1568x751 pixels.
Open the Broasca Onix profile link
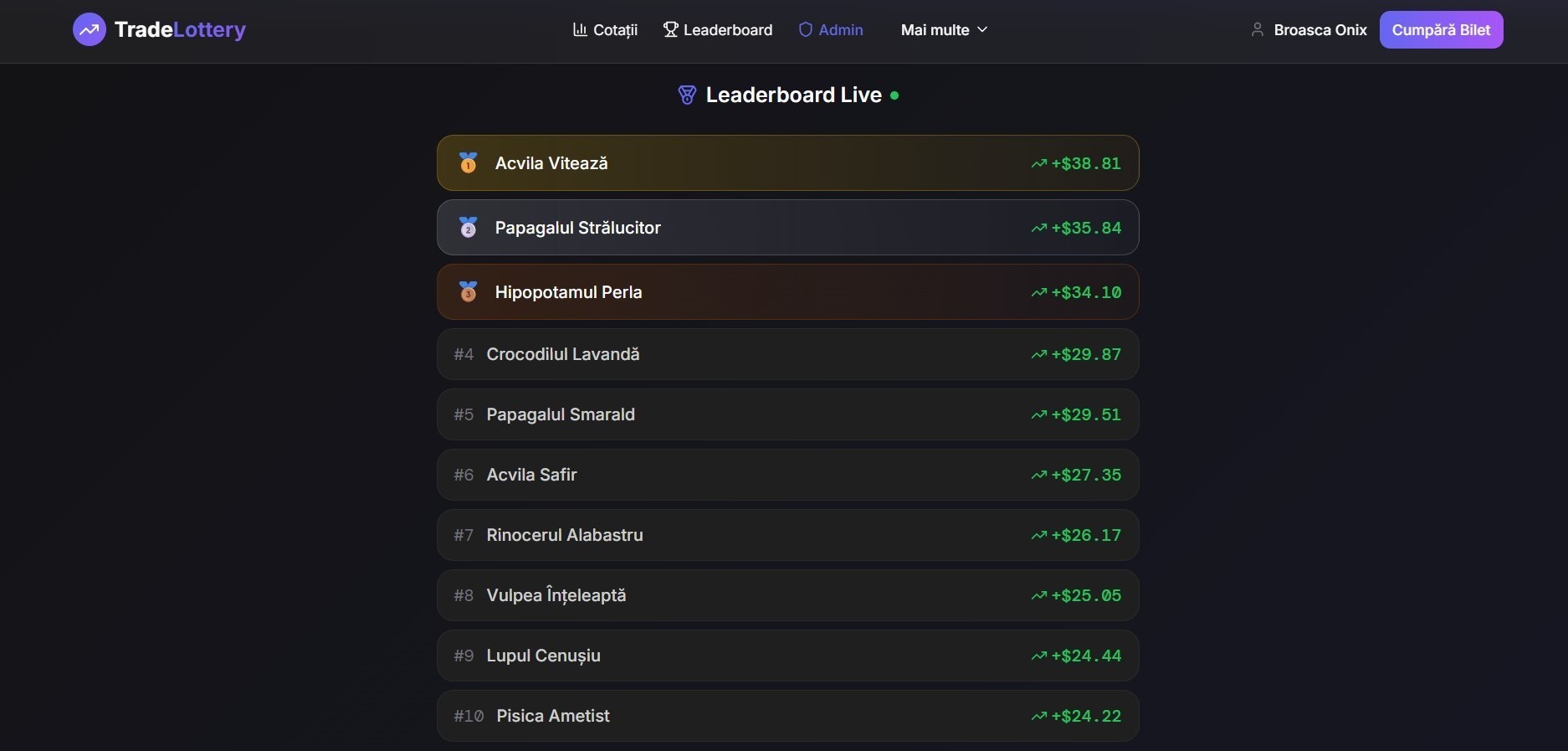(x=1309, y=30)
